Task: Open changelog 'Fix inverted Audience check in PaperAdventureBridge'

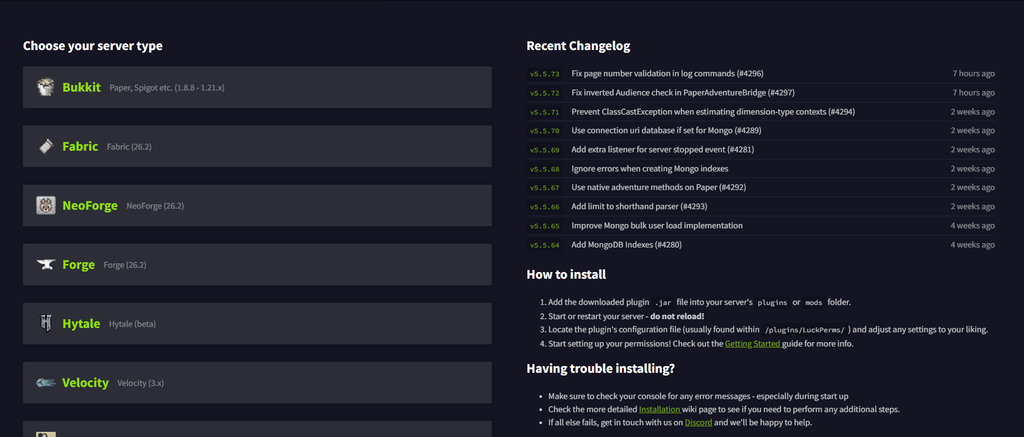Action: pyautogui.click(x=683, y=93)
